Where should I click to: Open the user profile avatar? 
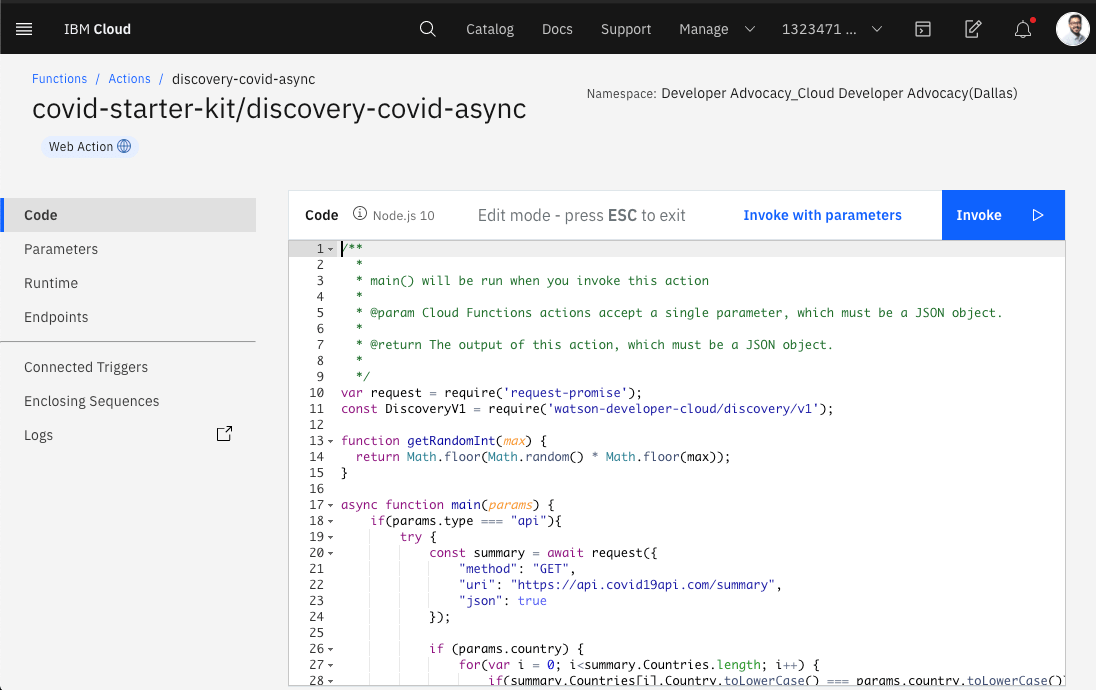click(1072, 29)
